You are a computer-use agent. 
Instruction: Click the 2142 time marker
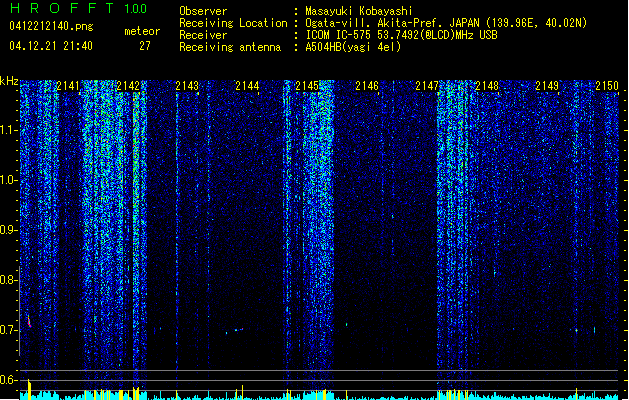(x=128, y=86)
